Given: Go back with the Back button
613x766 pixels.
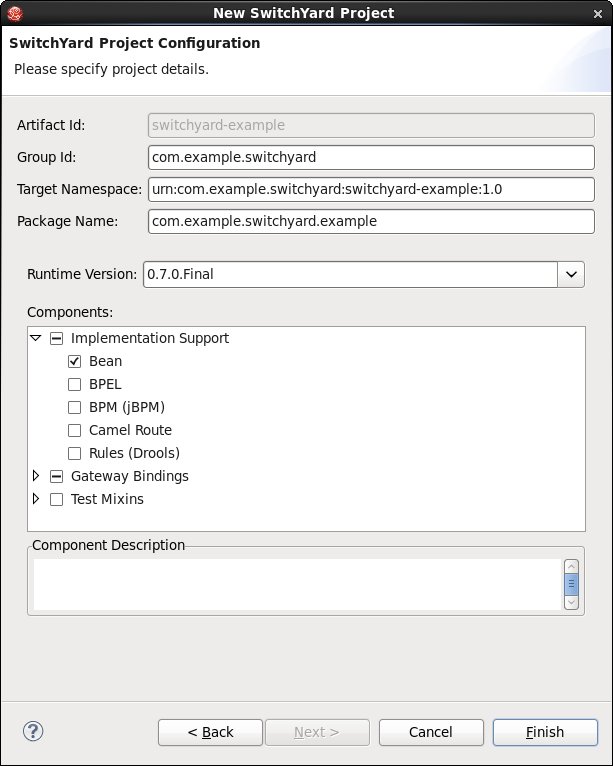Looking at the screenshot, I should pos(210,732).
